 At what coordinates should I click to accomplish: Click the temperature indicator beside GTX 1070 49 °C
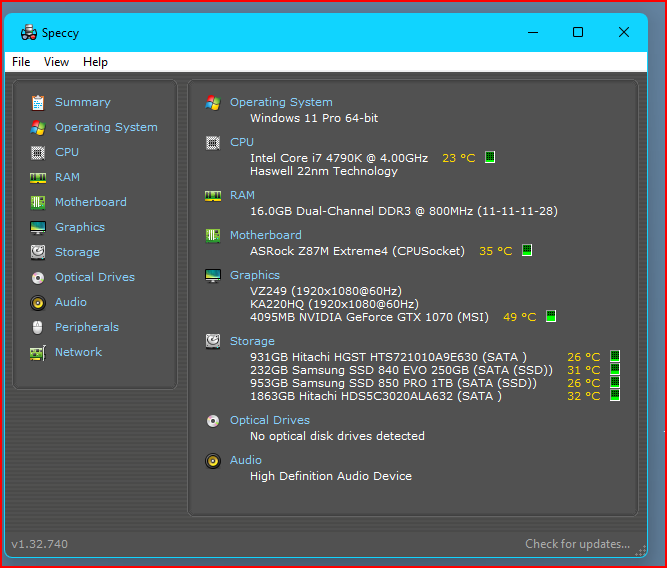click(x=551, y=316)
